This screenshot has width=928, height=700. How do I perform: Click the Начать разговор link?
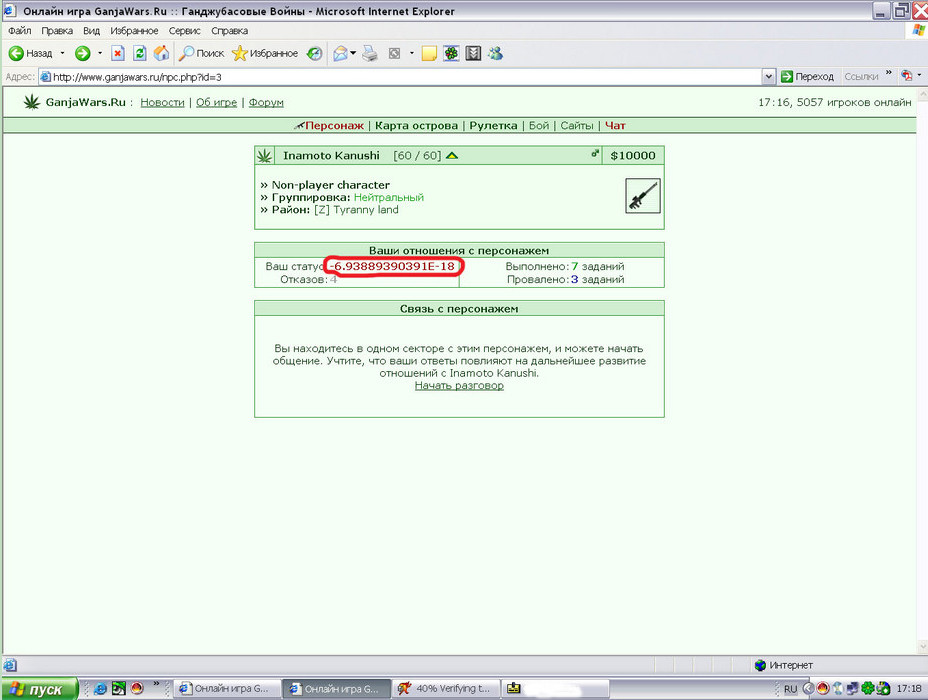tap(459, 386)
